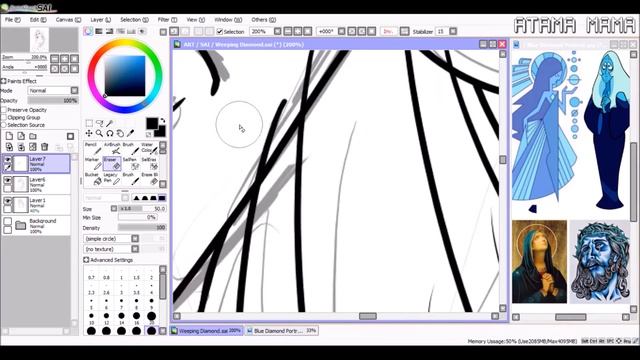Image resolution: width=640 pixels, height=360 pixels.
Task: Show the Background folder via visibility box
Action: [7, 221]
